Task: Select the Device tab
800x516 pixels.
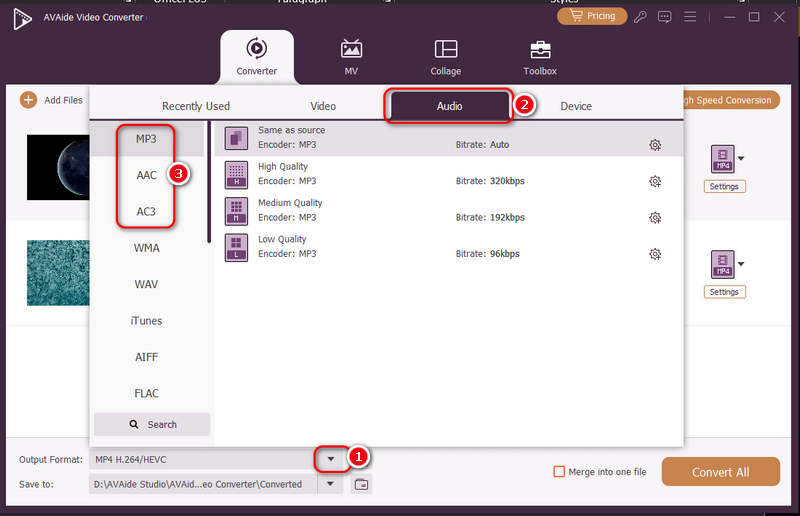Action: click(x=576, y=106)
